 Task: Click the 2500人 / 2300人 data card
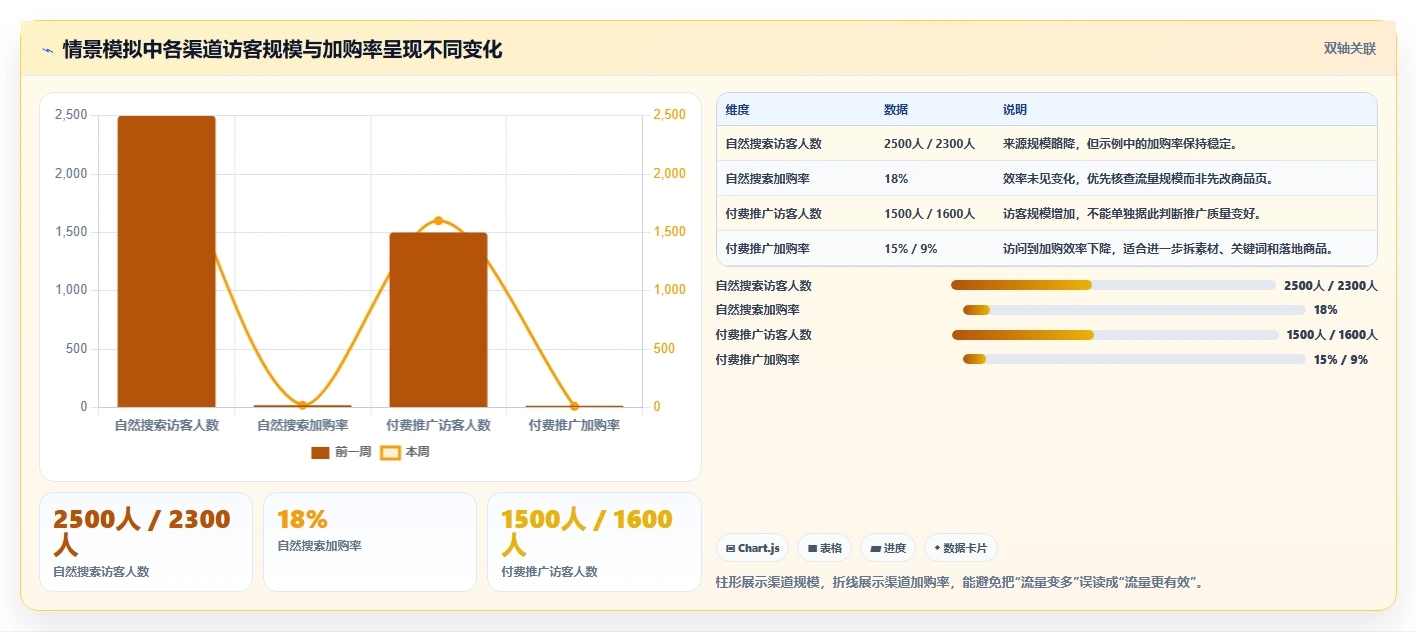pyautogui.click(x=146, y=542)
